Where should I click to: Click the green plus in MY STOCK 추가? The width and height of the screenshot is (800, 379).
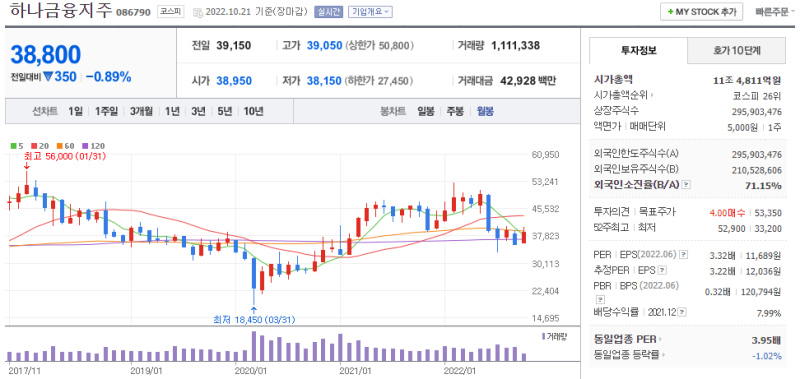coord(670,12)
